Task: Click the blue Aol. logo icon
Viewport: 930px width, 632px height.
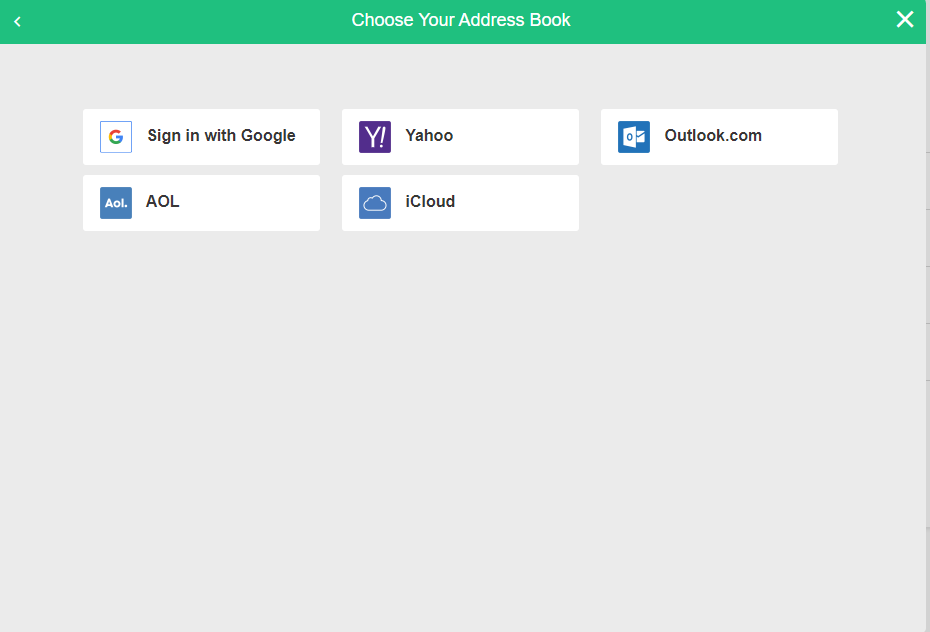Action: pyautogui.click(x=116, y=203)
